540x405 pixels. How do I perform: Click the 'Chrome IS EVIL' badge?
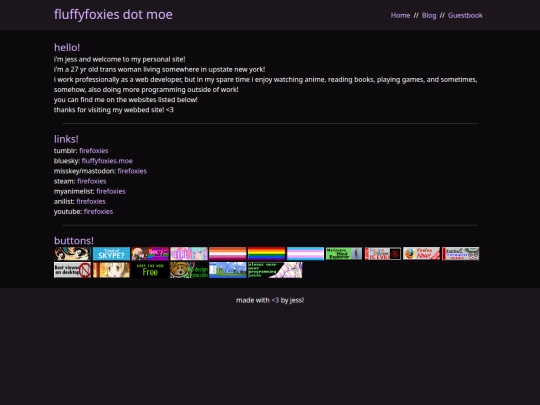click(383, 254)
